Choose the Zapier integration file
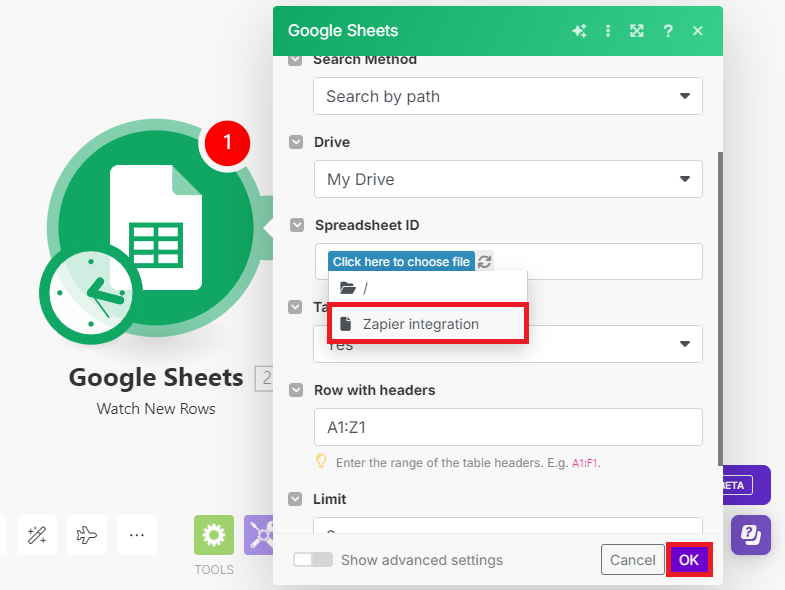 point(428,324)
